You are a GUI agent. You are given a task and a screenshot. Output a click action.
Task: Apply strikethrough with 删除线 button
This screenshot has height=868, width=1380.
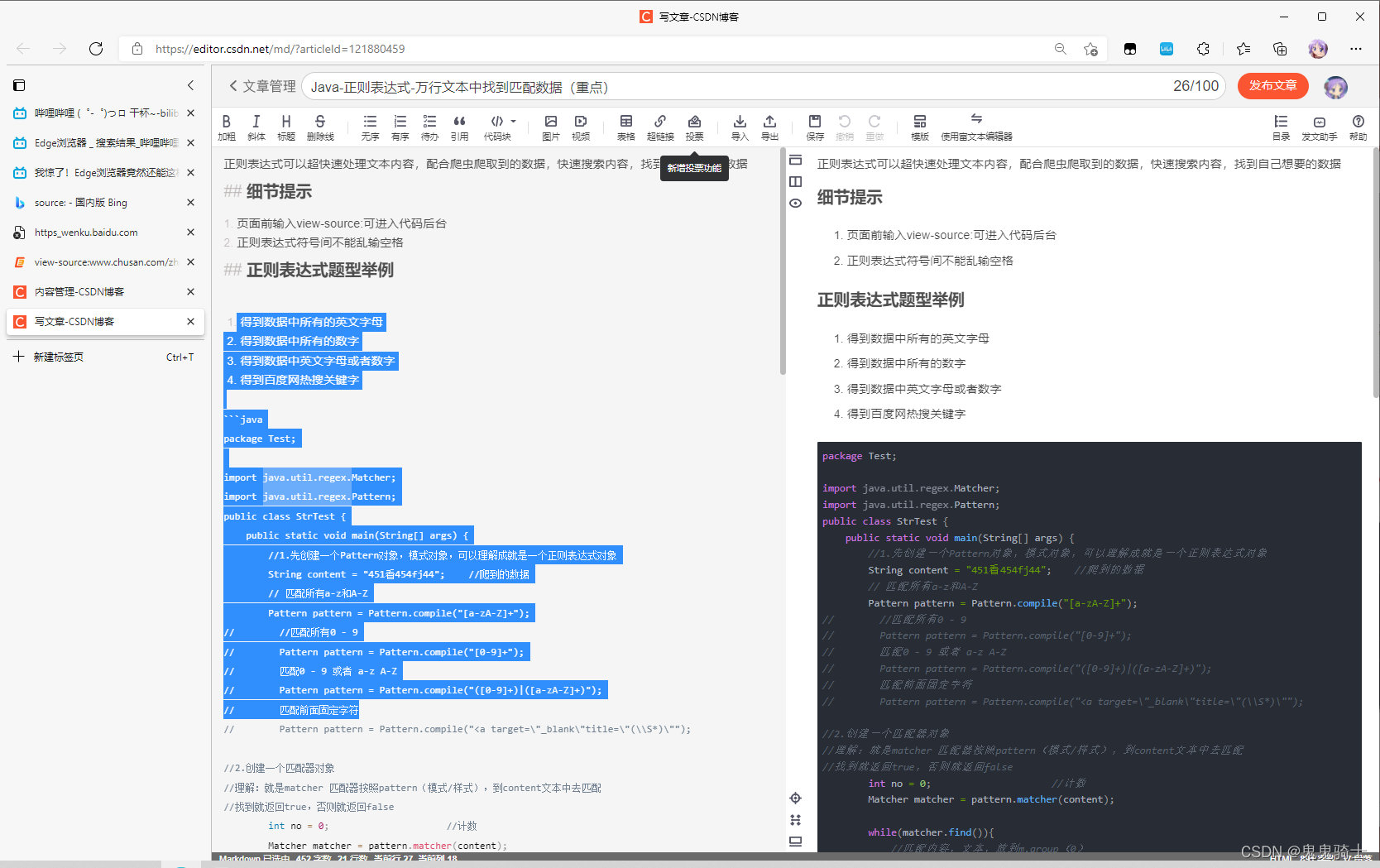pyautogui.click(x=320, y=127)
